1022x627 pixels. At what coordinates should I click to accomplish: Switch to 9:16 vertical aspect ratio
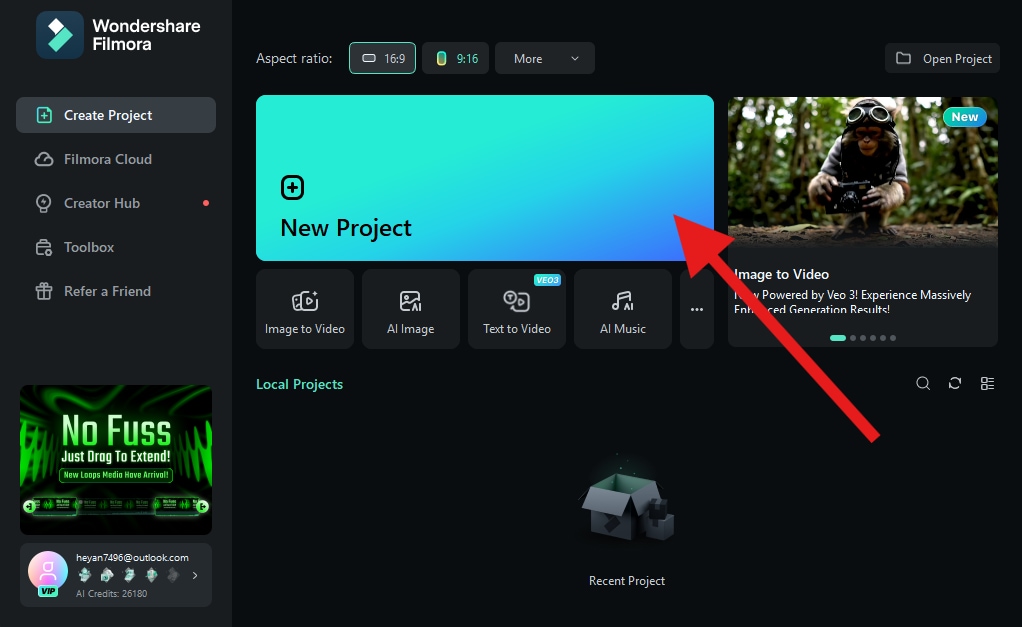[x=455, y=58]
